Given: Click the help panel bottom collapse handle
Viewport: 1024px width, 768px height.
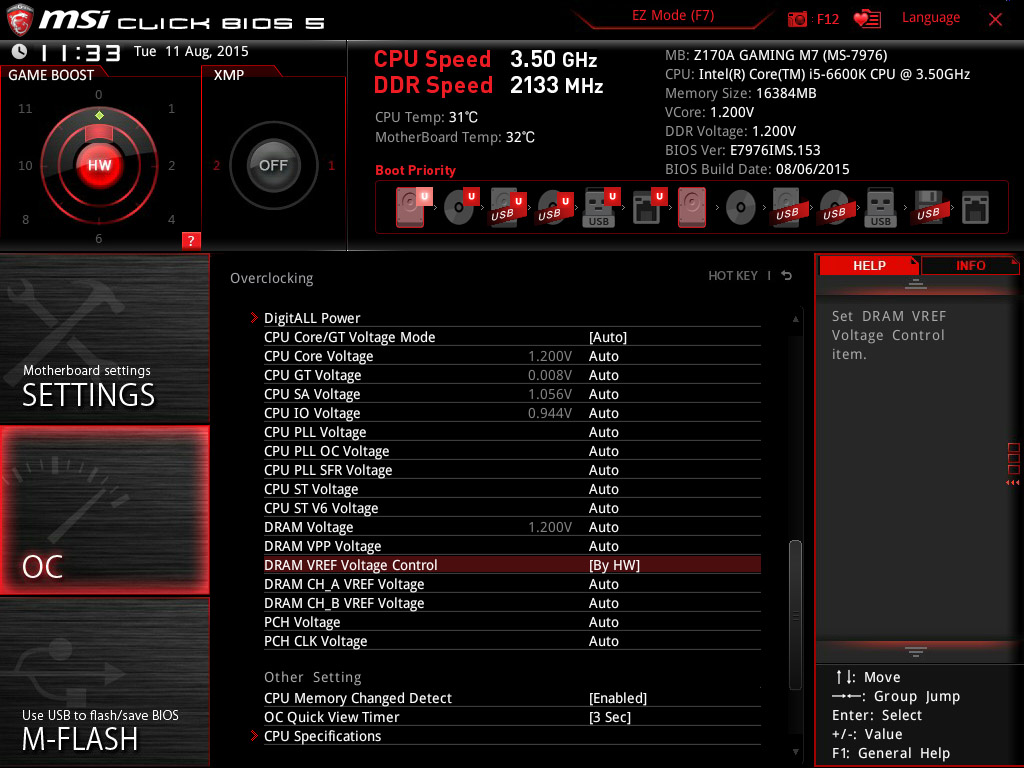Looking at the screenshot, I should click(916, 652).
